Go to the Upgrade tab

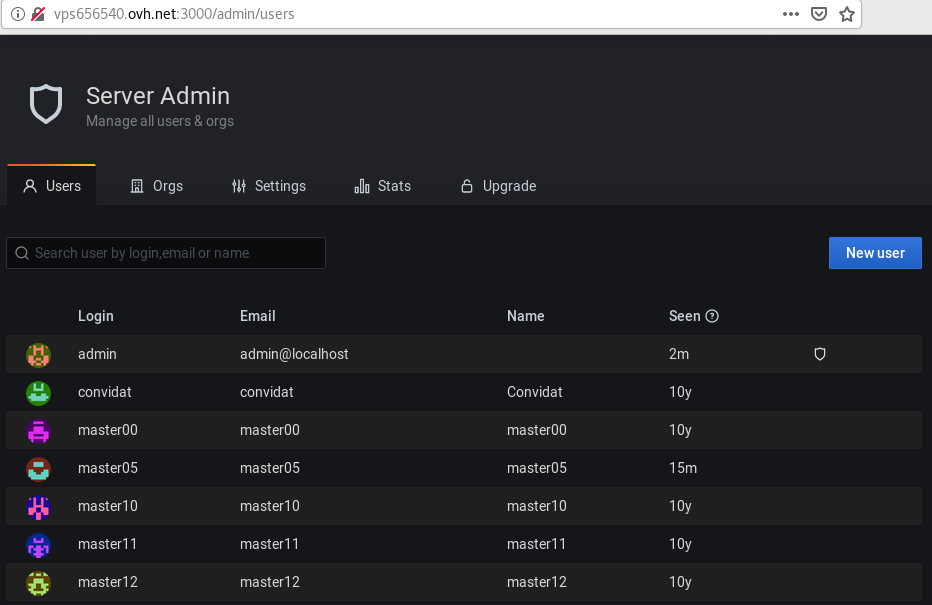(x=498, y=186)
